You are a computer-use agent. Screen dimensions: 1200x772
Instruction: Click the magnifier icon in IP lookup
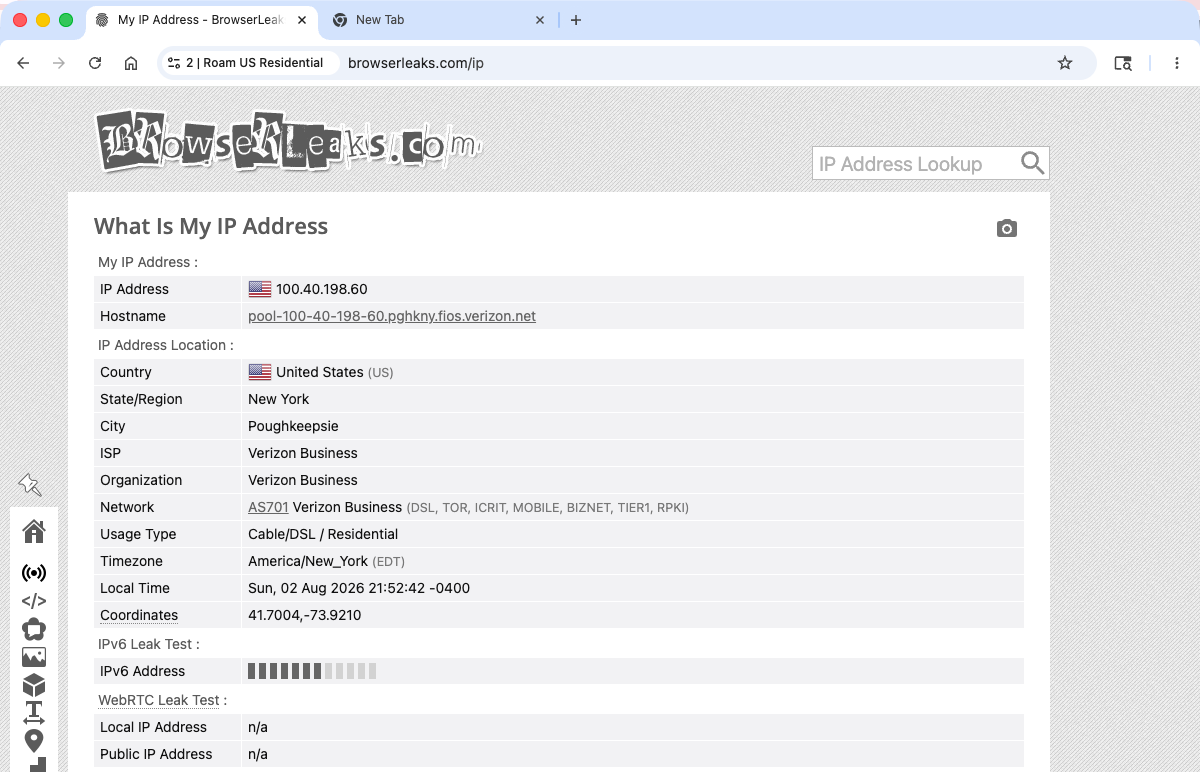(1032, 163)
